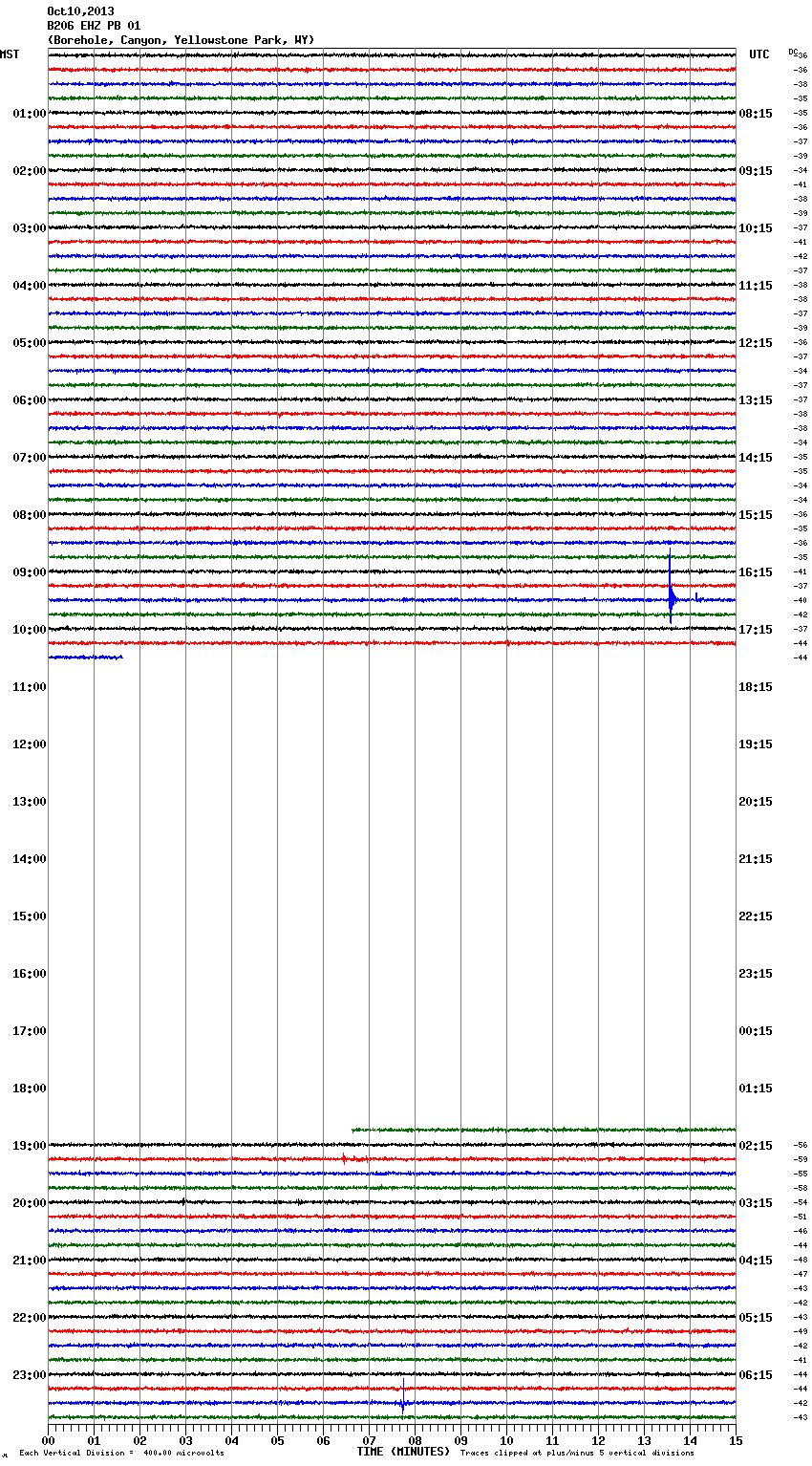Image resolution: width=812 pixels, height=1466 pixels.
Task: Select the 07:00 MST hour label
Action: 30,458
